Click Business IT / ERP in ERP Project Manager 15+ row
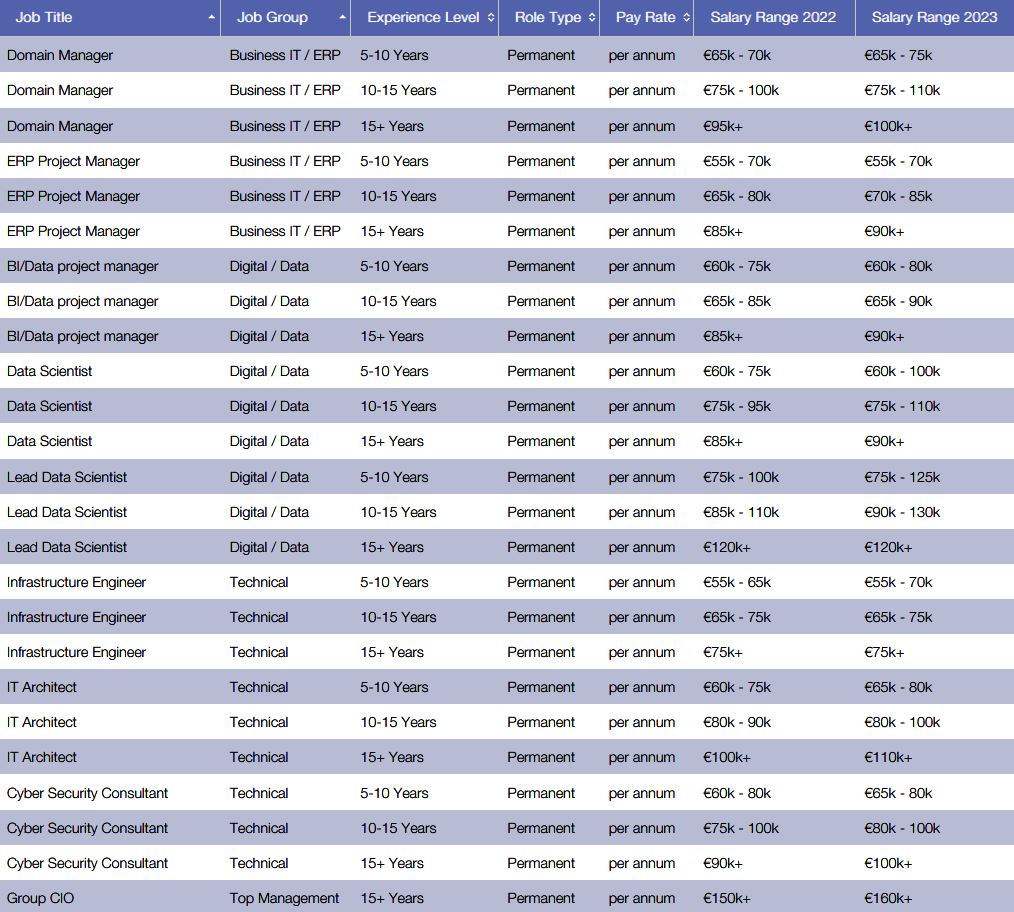 point(285,231)
